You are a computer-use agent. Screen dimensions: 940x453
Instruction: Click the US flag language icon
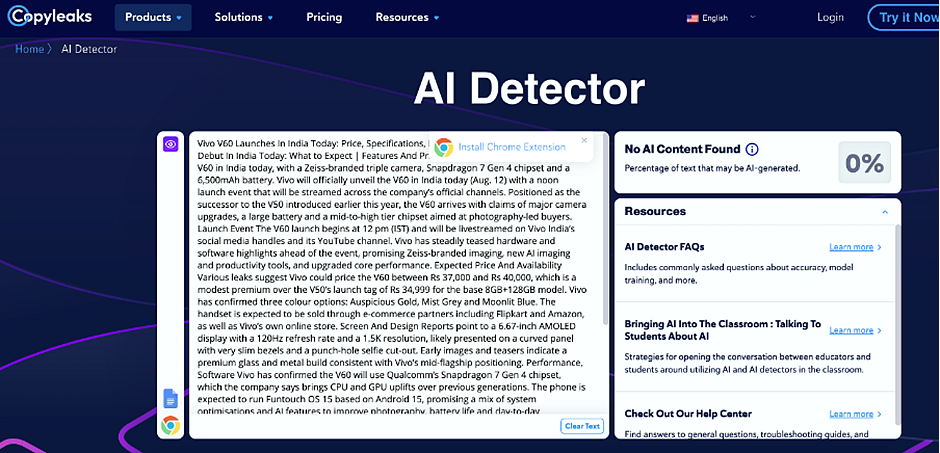(692, 18)
